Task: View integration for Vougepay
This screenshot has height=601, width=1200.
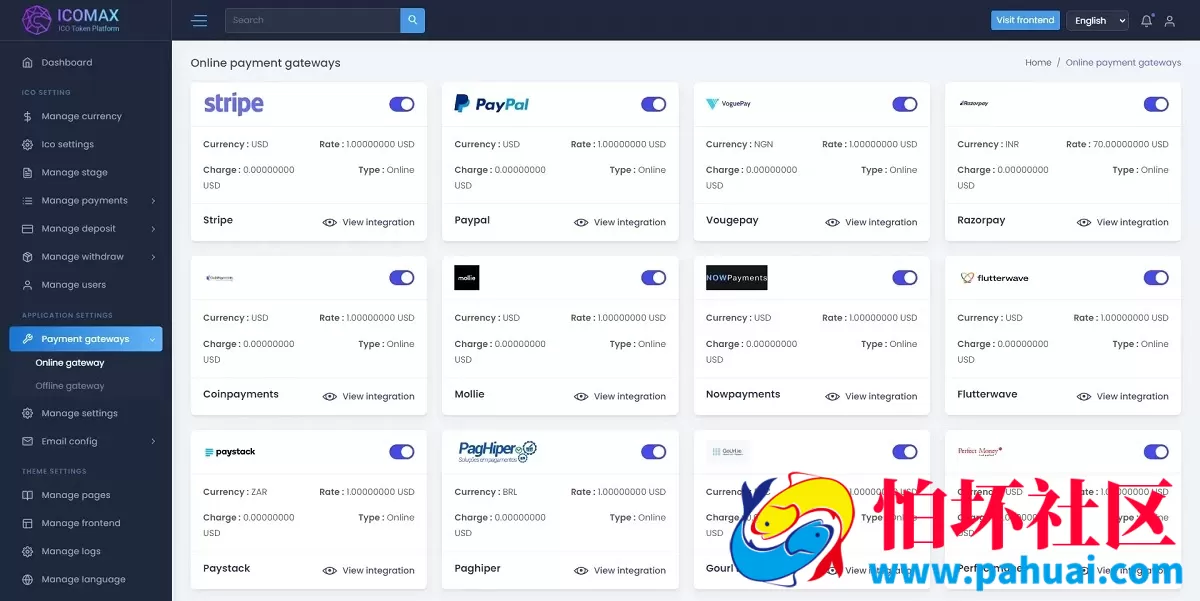Action: click(871, 222)
